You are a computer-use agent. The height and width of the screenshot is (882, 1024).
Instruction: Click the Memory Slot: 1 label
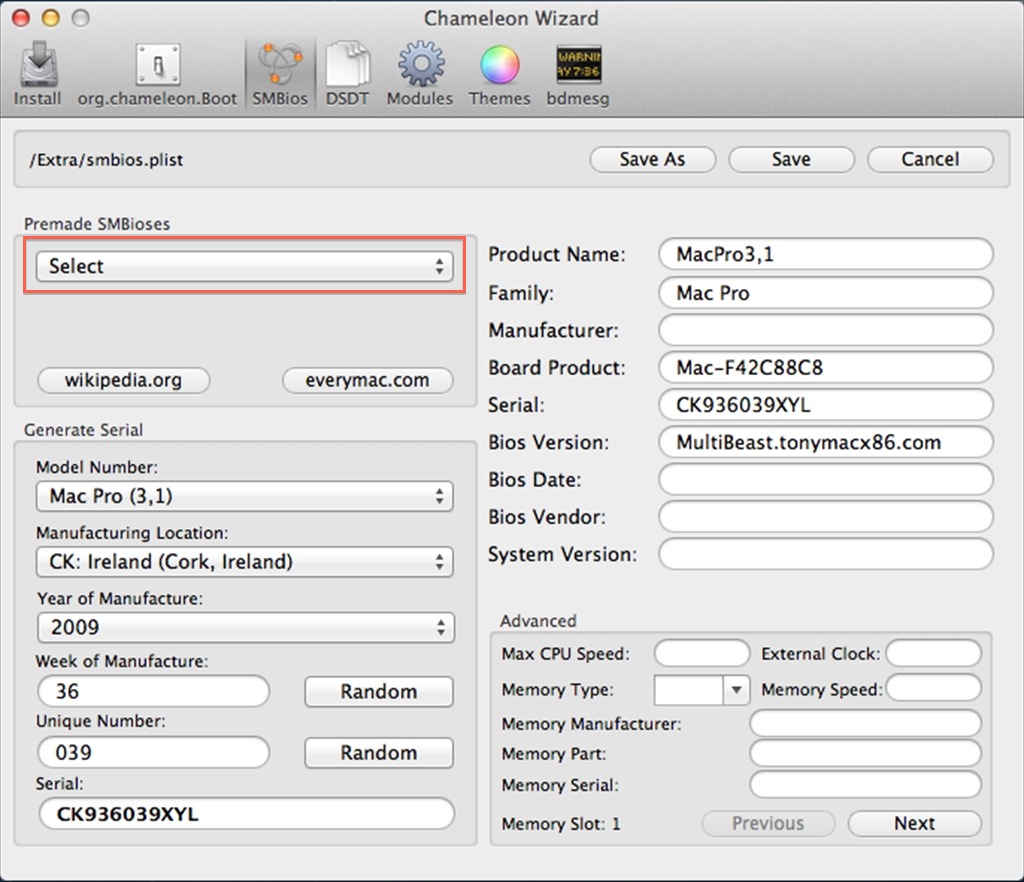click(x=561, y=824)
